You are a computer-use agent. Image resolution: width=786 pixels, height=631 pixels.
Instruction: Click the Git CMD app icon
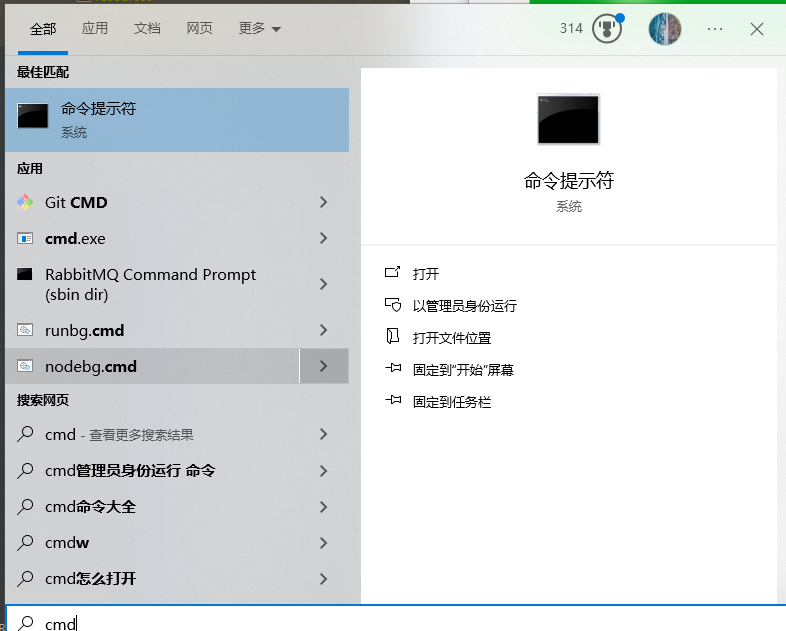click(26, 202)
